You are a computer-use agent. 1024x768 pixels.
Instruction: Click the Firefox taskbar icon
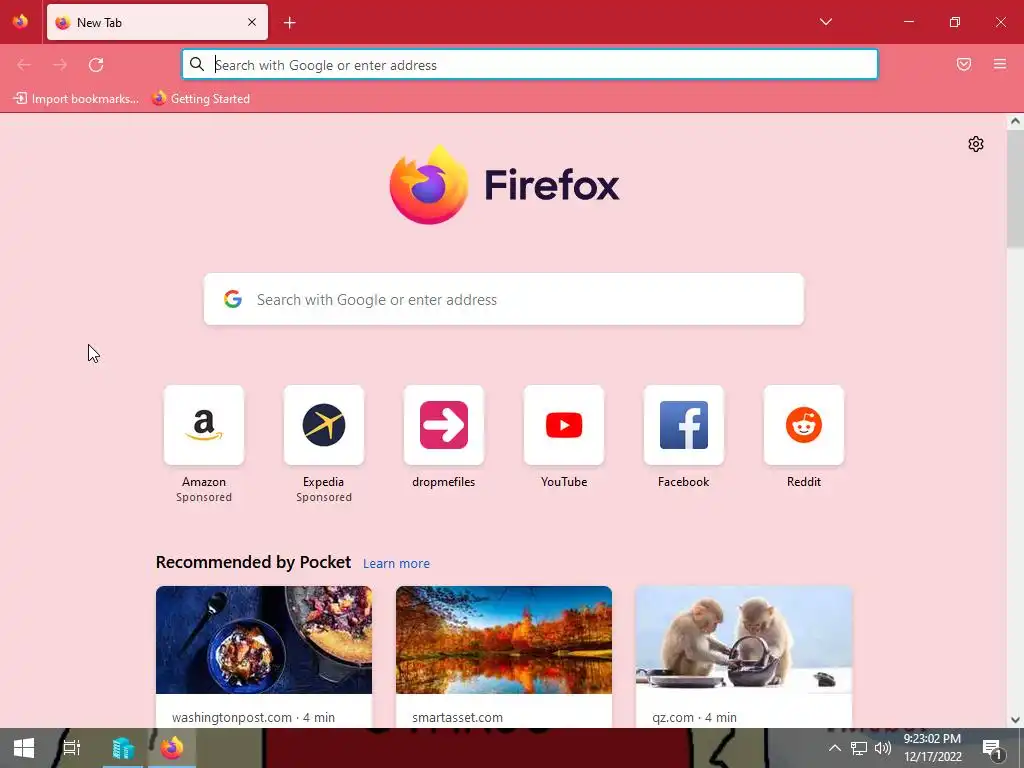tap(172, 748)
